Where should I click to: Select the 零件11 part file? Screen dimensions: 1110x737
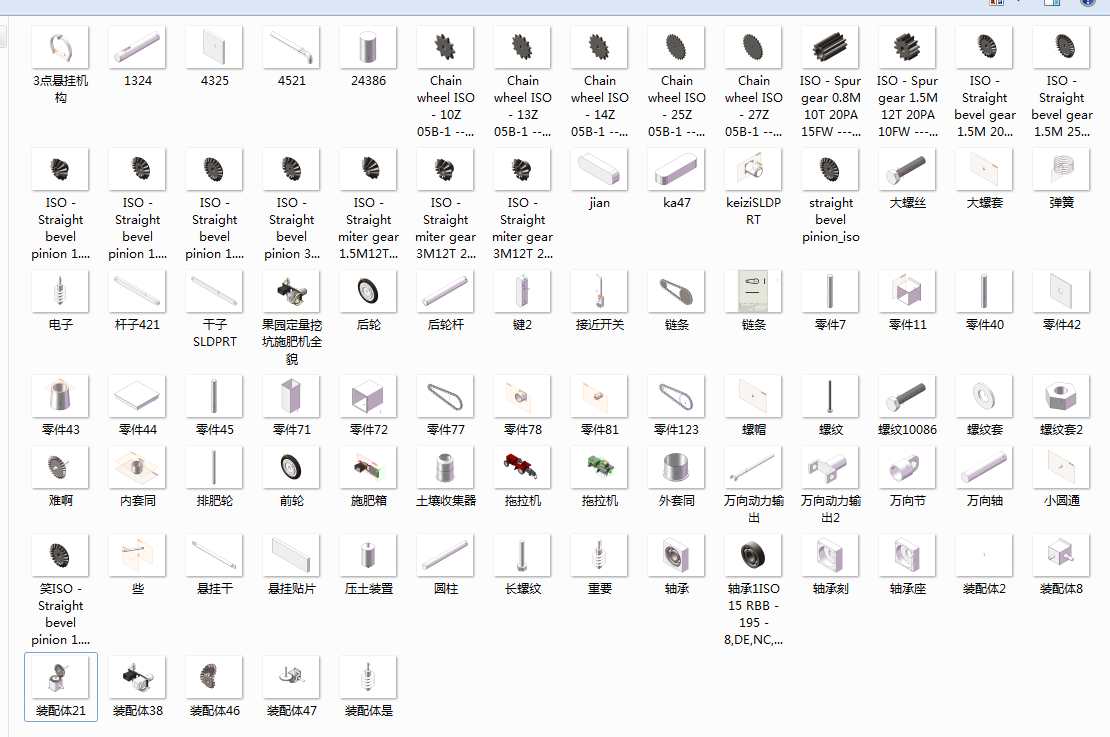908,292
